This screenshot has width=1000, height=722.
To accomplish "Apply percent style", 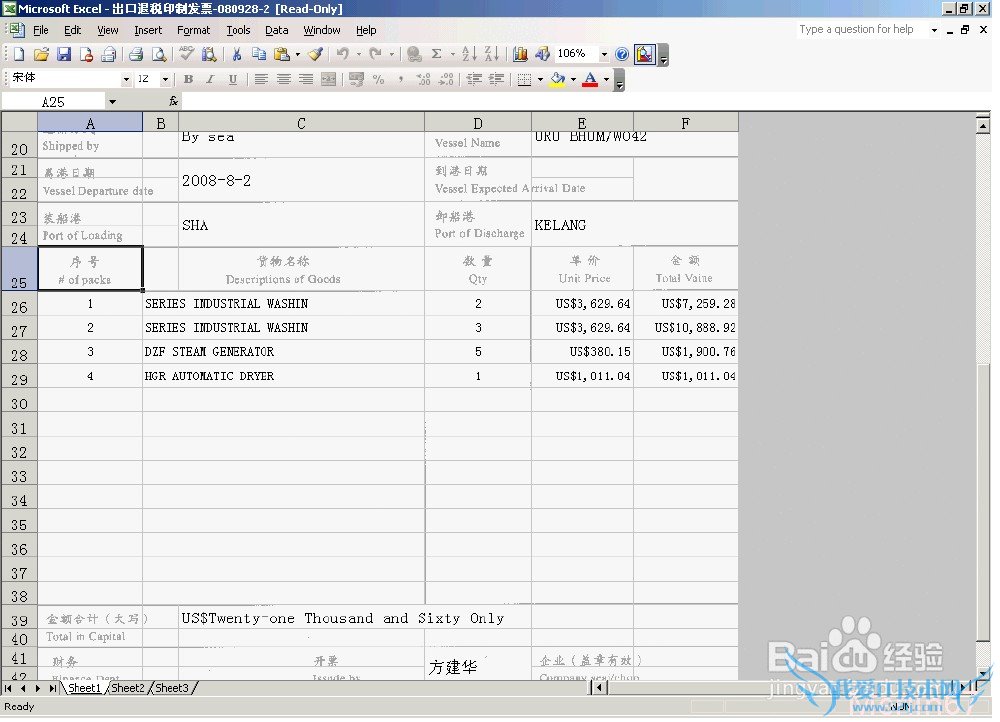I will (x=379, y=79).
